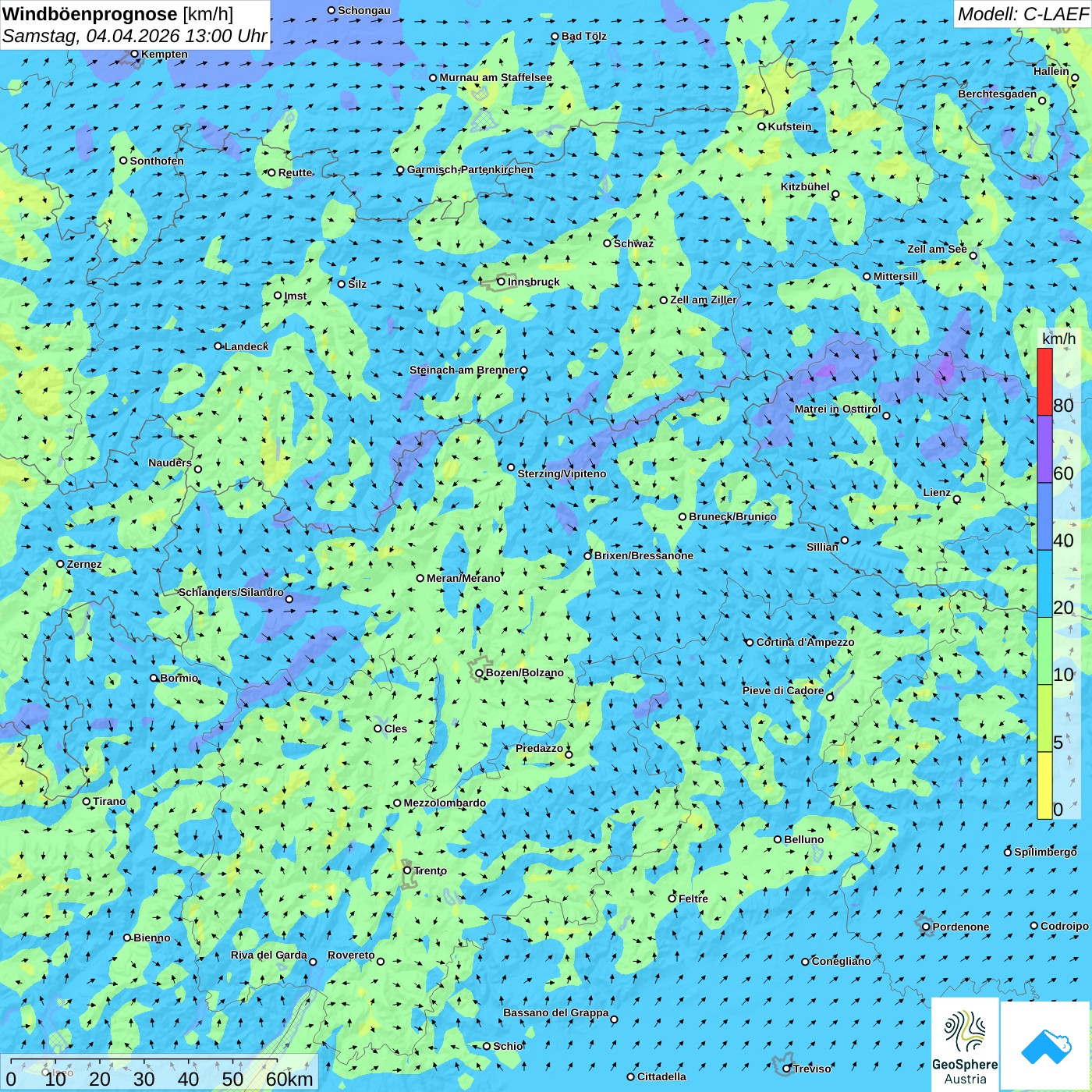Click the Rovereto label

(351, 955)
